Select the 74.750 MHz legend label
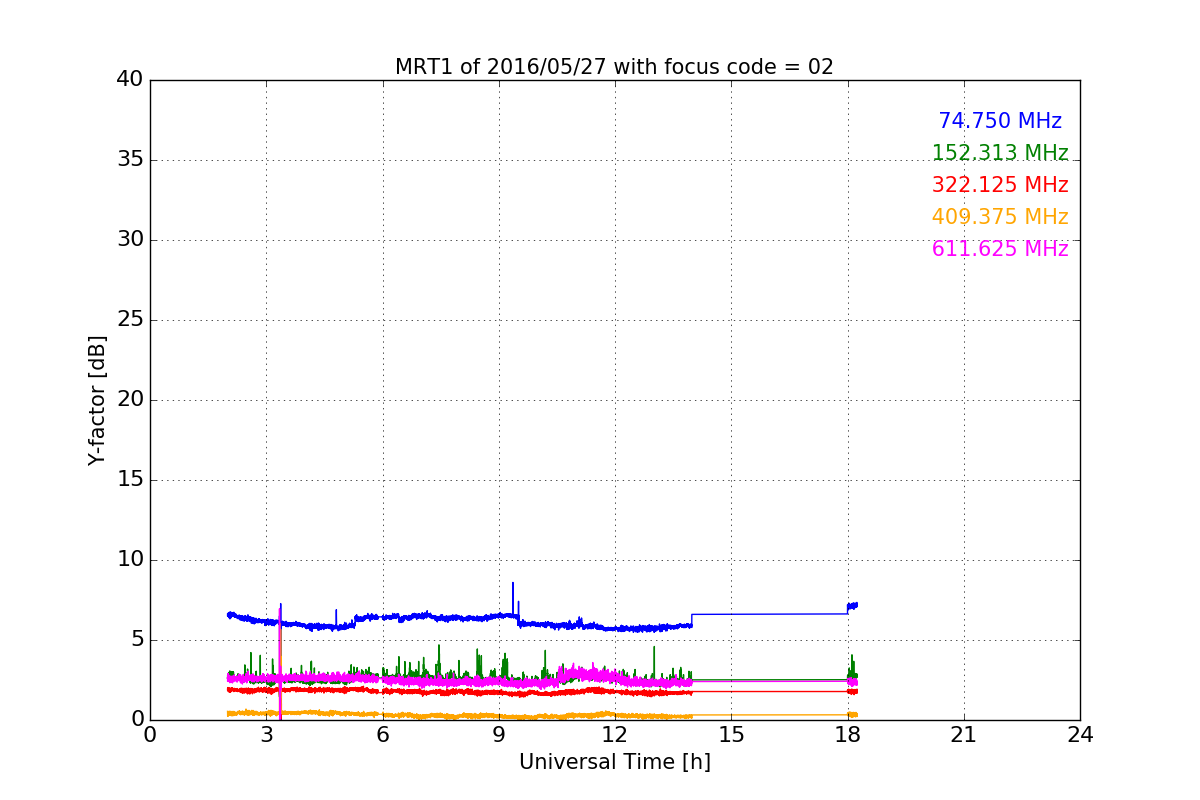The width and height of the screenshot is (1200, 800). click(x=1000, y=121)
